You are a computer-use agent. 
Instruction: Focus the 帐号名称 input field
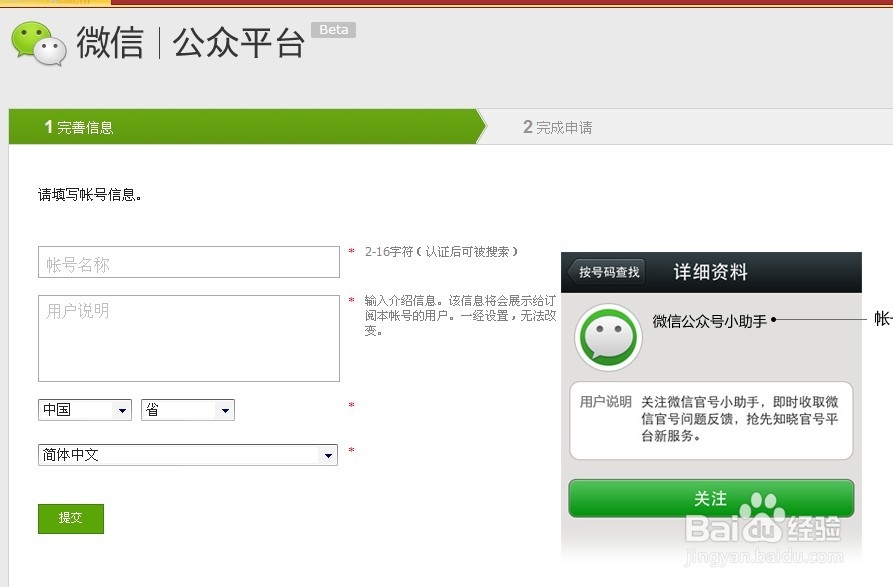[x=189, y=262]
